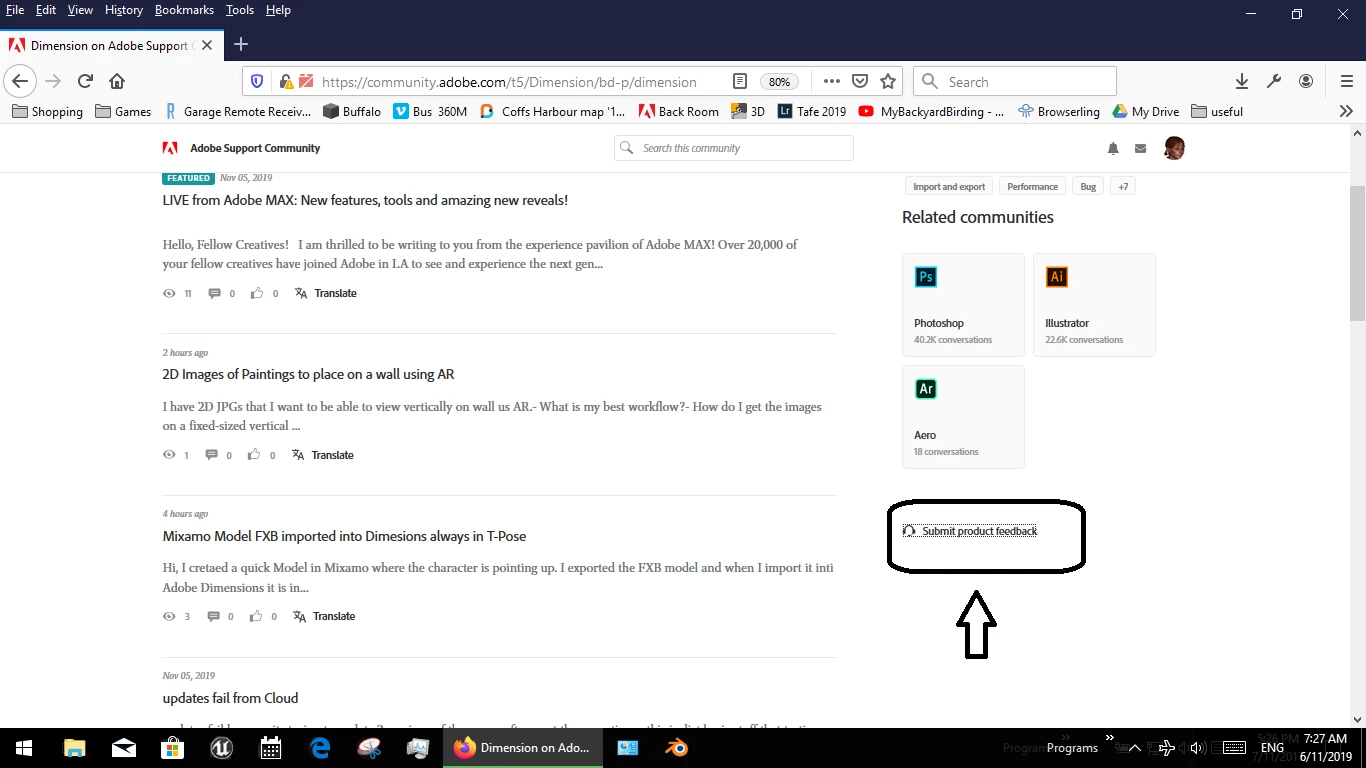Open View menu
This screenshot has height=768, width=1366.
[x=81, y=10]
